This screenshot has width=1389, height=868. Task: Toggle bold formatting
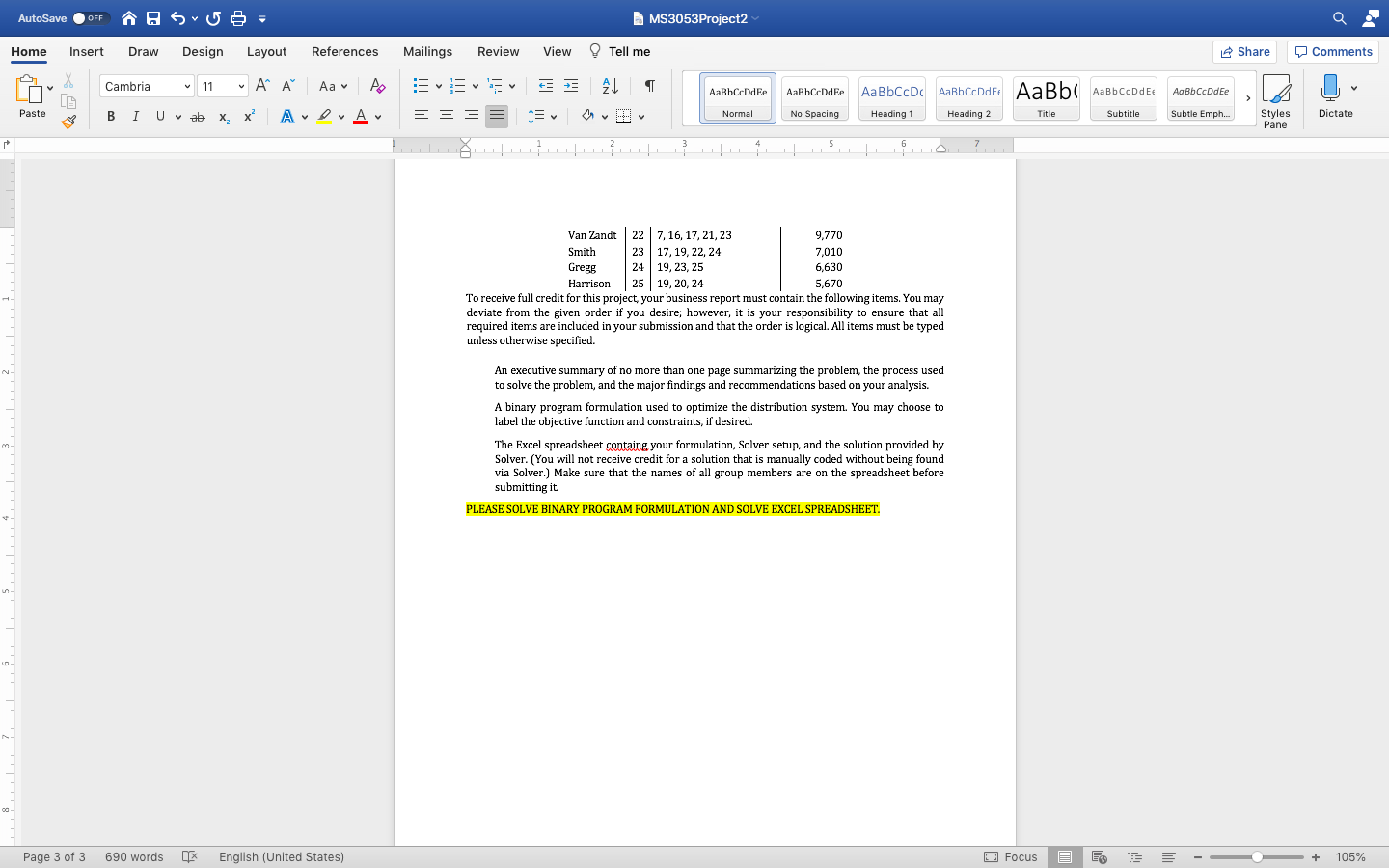(x=111, y=117)
